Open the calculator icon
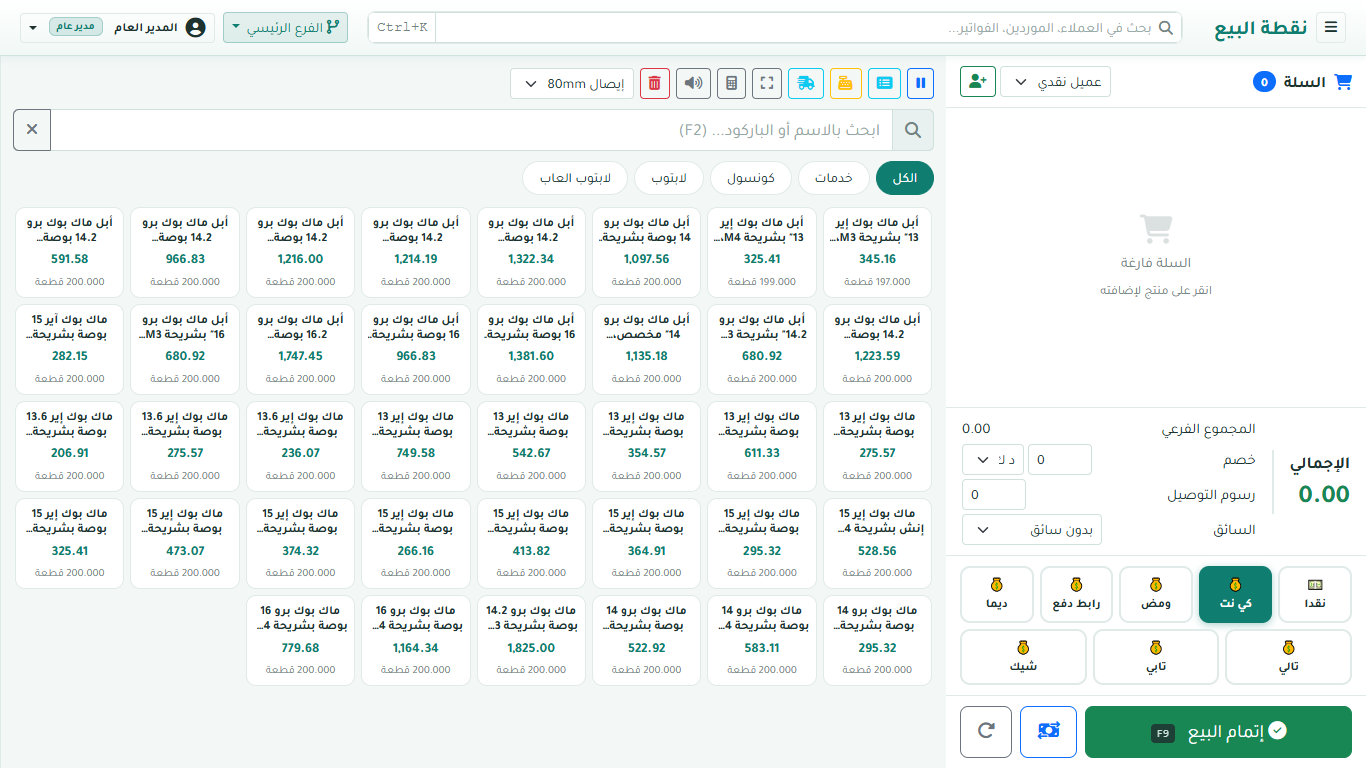 tap(732, 83)
